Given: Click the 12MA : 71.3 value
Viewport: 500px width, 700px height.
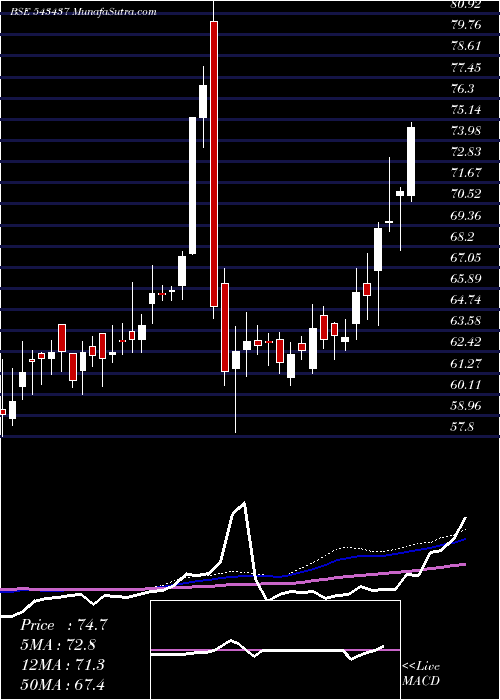Looking at the screenshot, I should [x=62, y=664].
